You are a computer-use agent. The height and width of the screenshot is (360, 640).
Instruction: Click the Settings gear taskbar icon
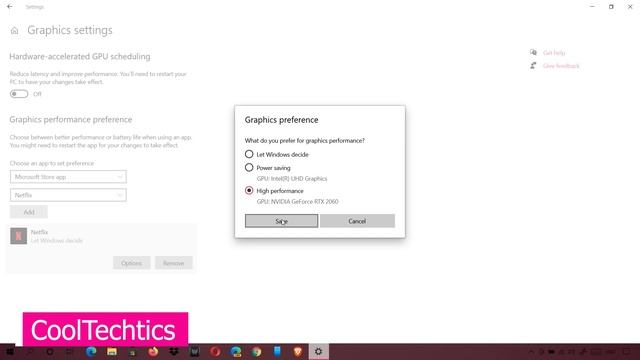pos(318,351)
